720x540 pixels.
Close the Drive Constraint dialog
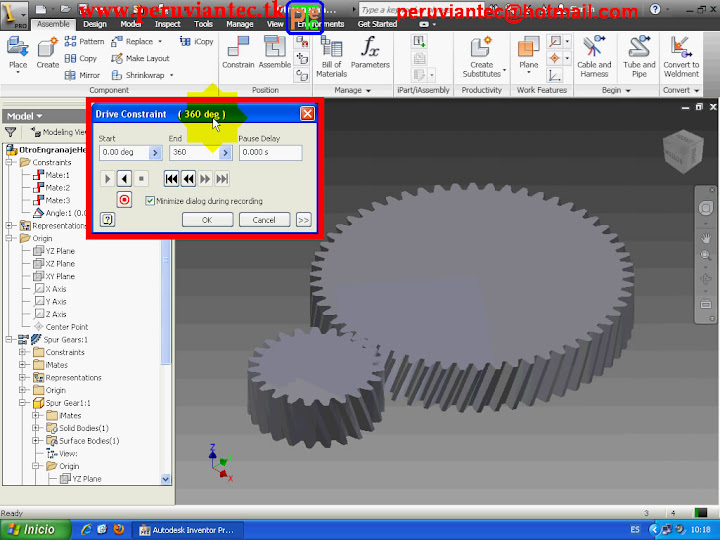[x=307, y=113]
